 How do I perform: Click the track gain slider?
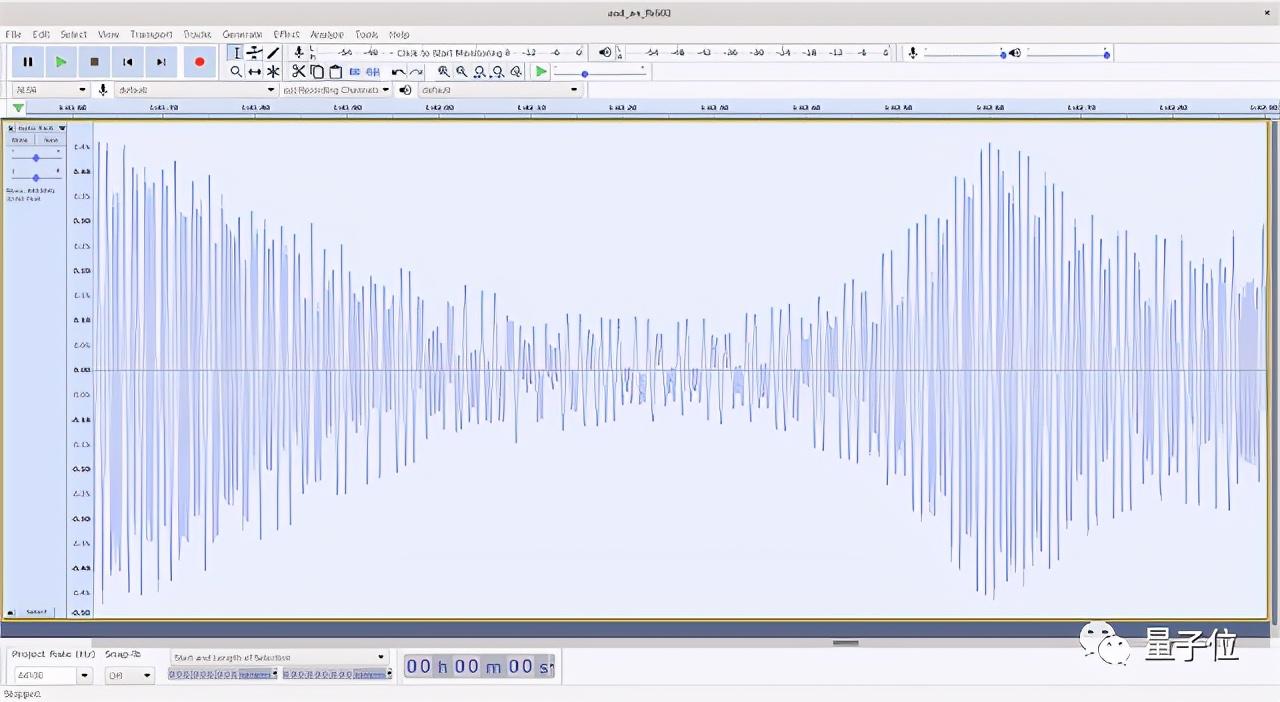(36, 158)
